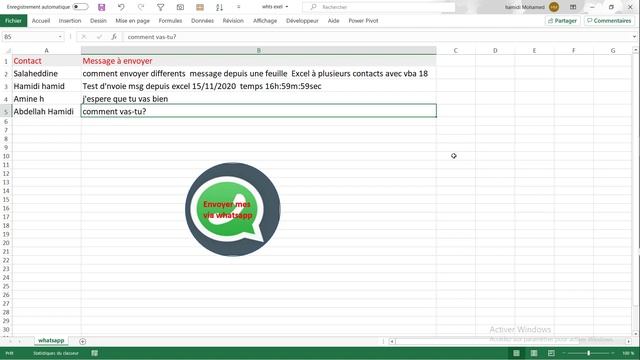The height and width of the screenshot is (360, 640).
Task: Select the cell starting with Test d'nvoie msg
Action: click(258, 86)
